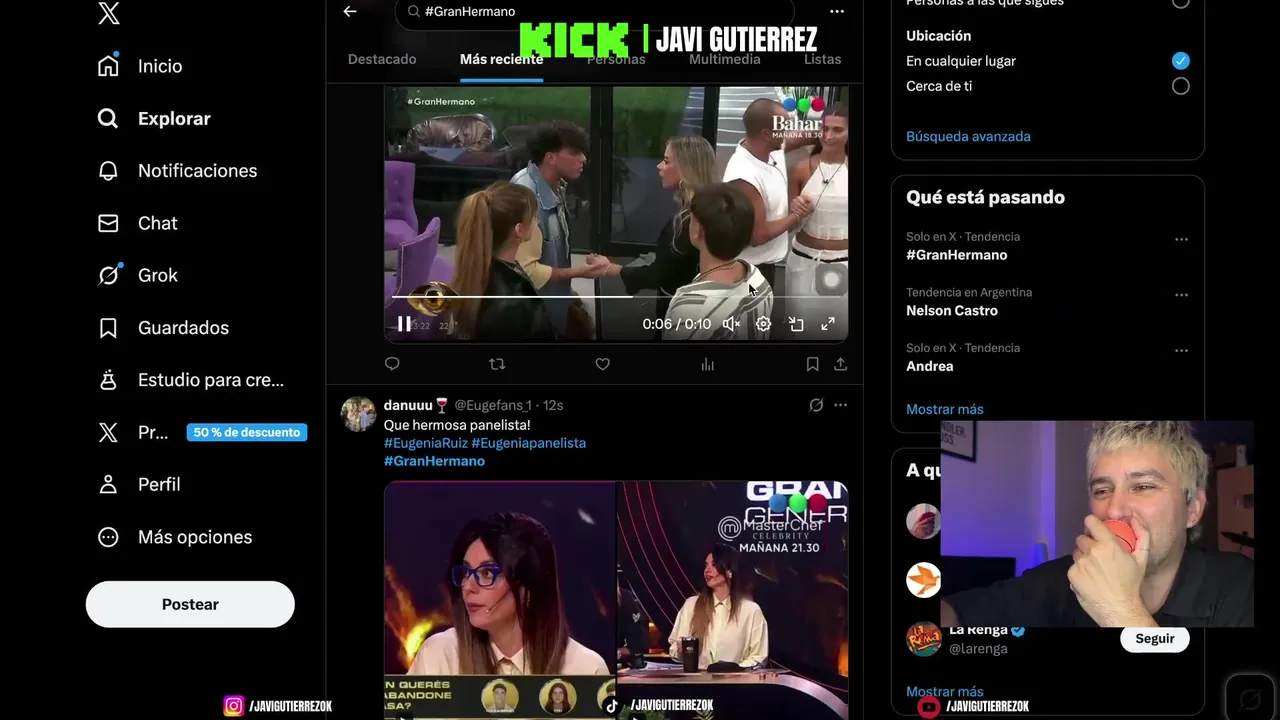Follow La Renga with Seguir

coord(1155,639)
